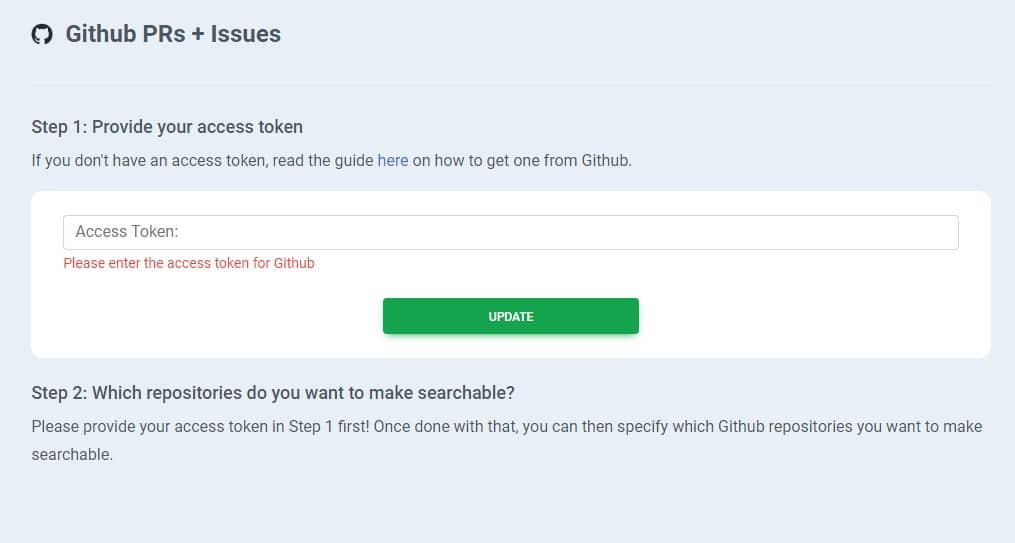Click the phrase "read the guide" before the link

point(322,160)
